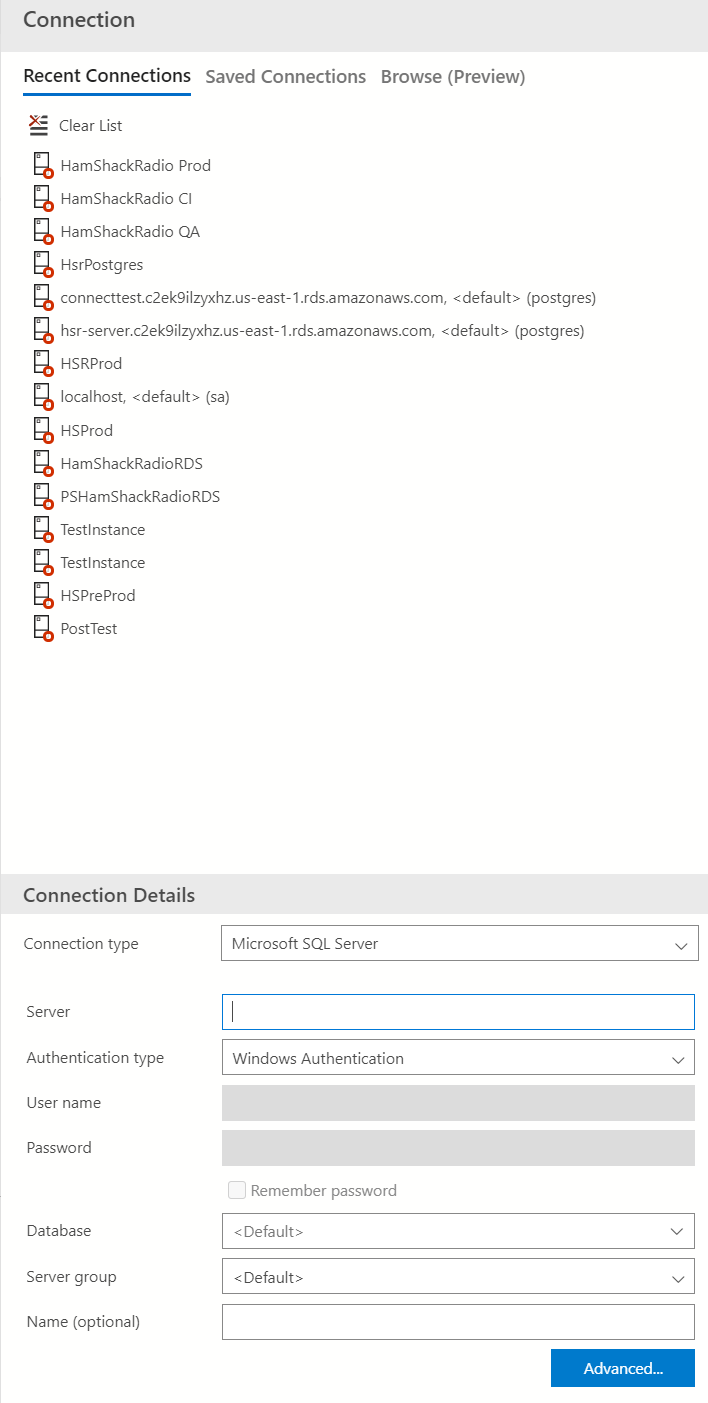Click the localhost connection server icon

click(42, 397)
